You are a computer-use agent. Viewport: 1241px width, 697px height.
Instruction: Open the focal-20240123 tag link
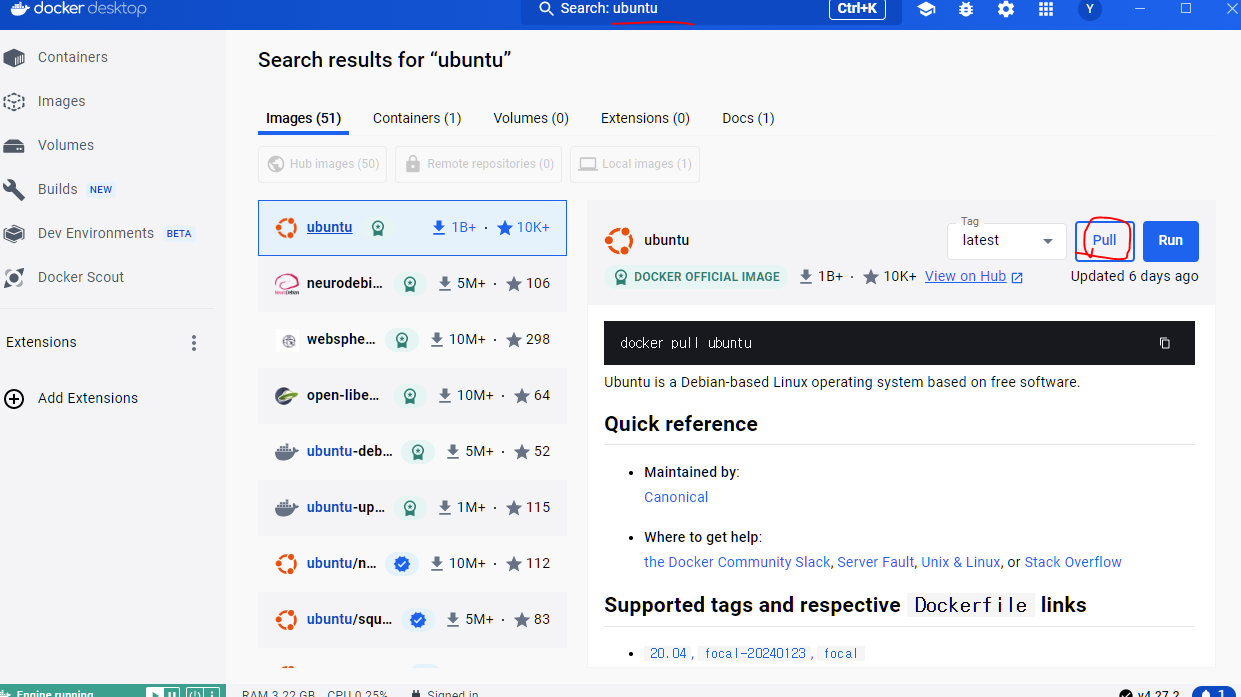pyautogui.click(x=757, y=654)
